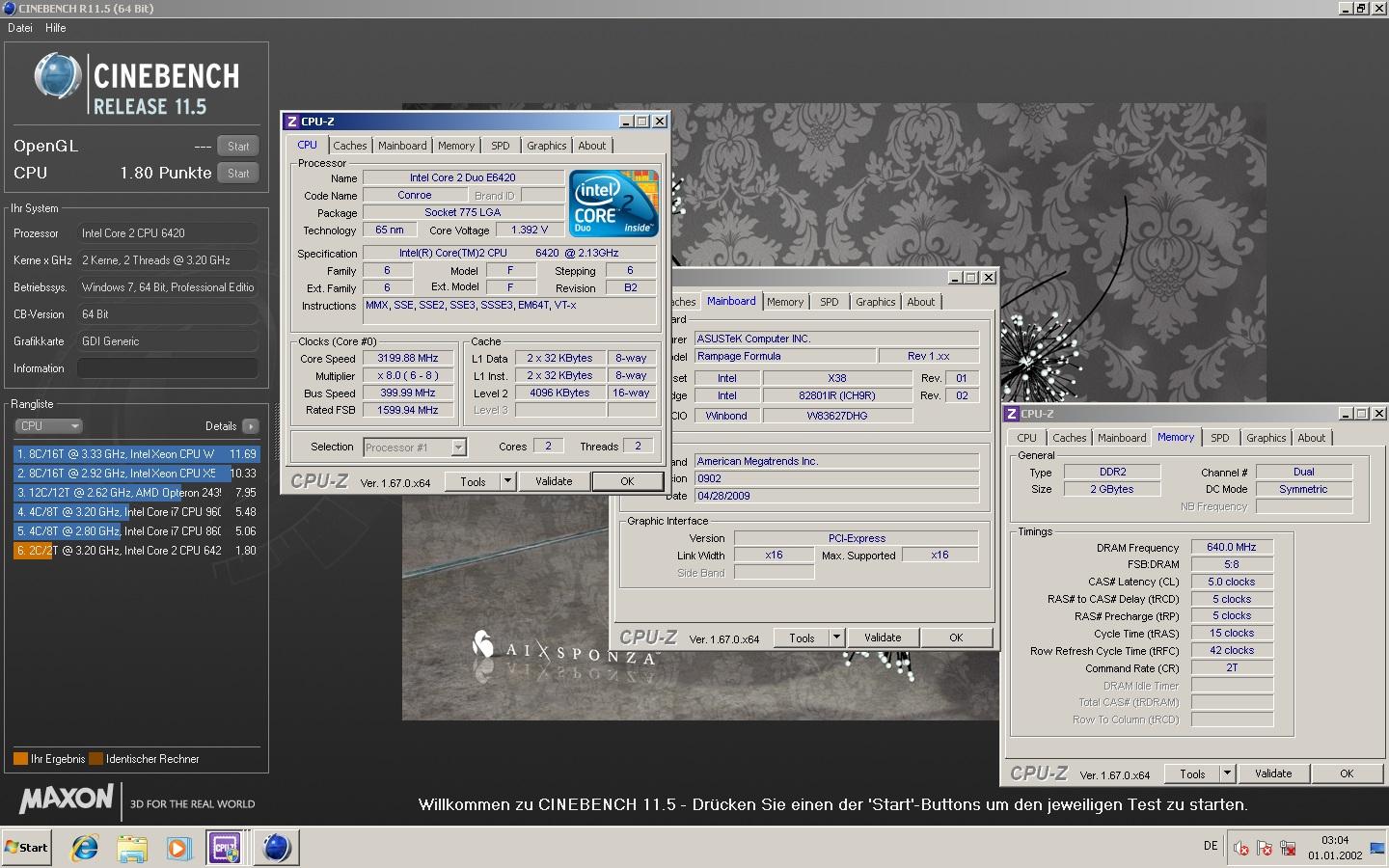
Task: Click OK in the CPU window
Action: [x=627, y=481]
